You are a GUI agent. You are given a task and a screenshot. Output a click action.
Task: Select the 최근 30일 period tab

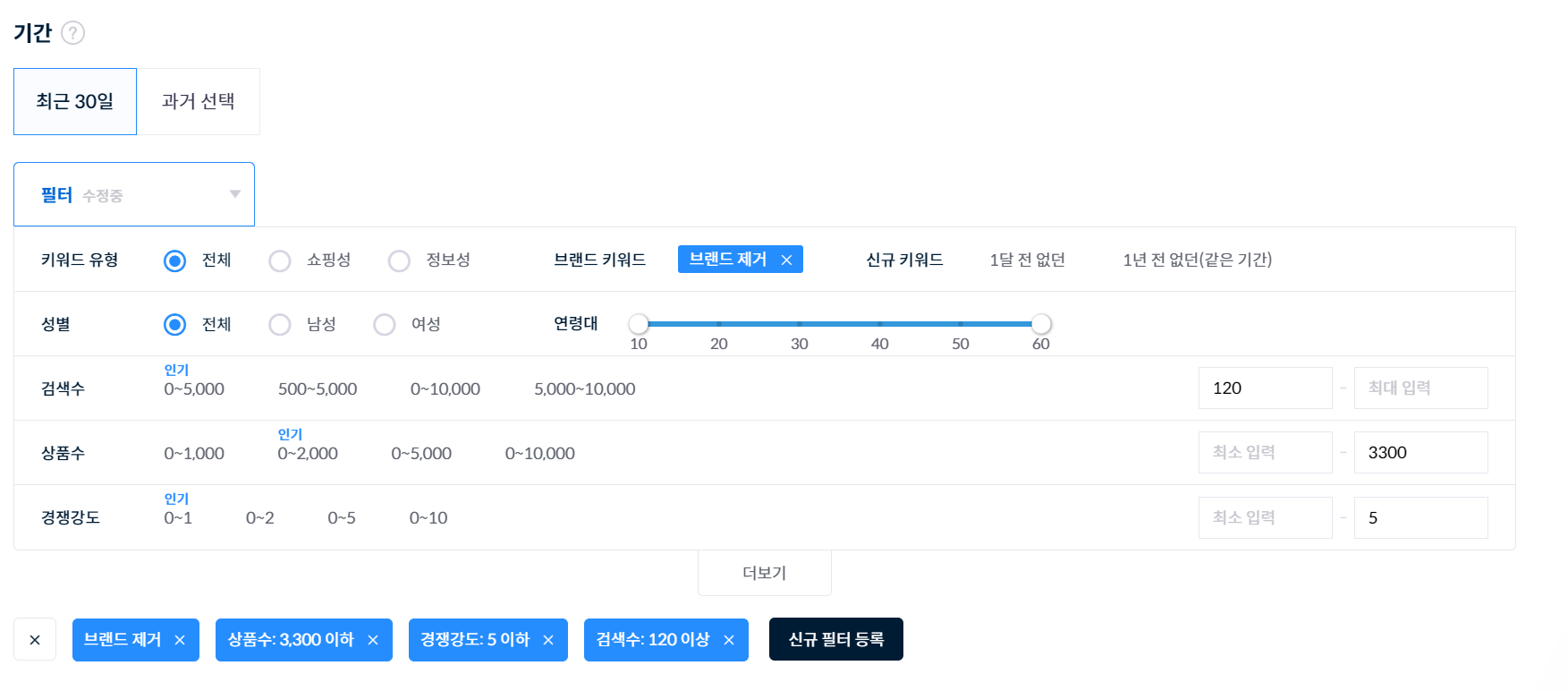75,101
